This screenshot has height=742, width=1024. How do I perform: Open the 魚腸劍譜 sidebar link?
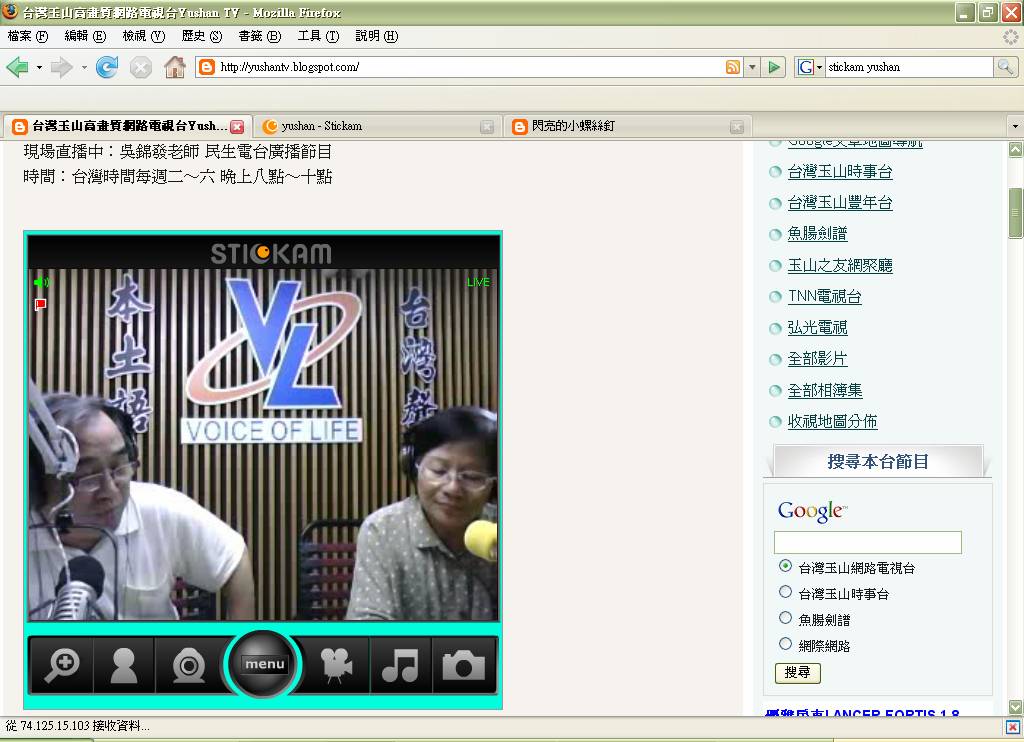pos(817,234)
